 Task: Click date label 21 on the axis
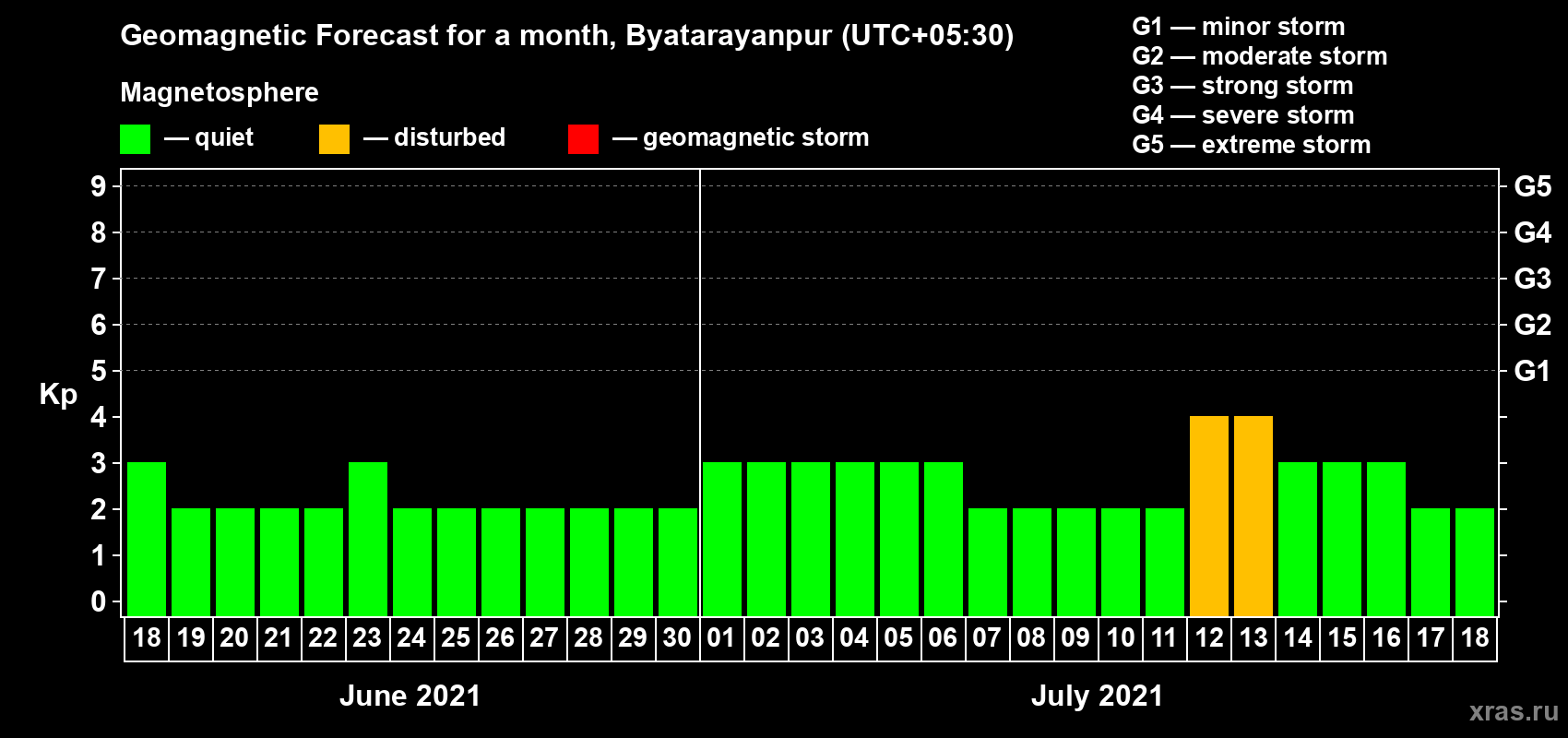click(279, 638)
